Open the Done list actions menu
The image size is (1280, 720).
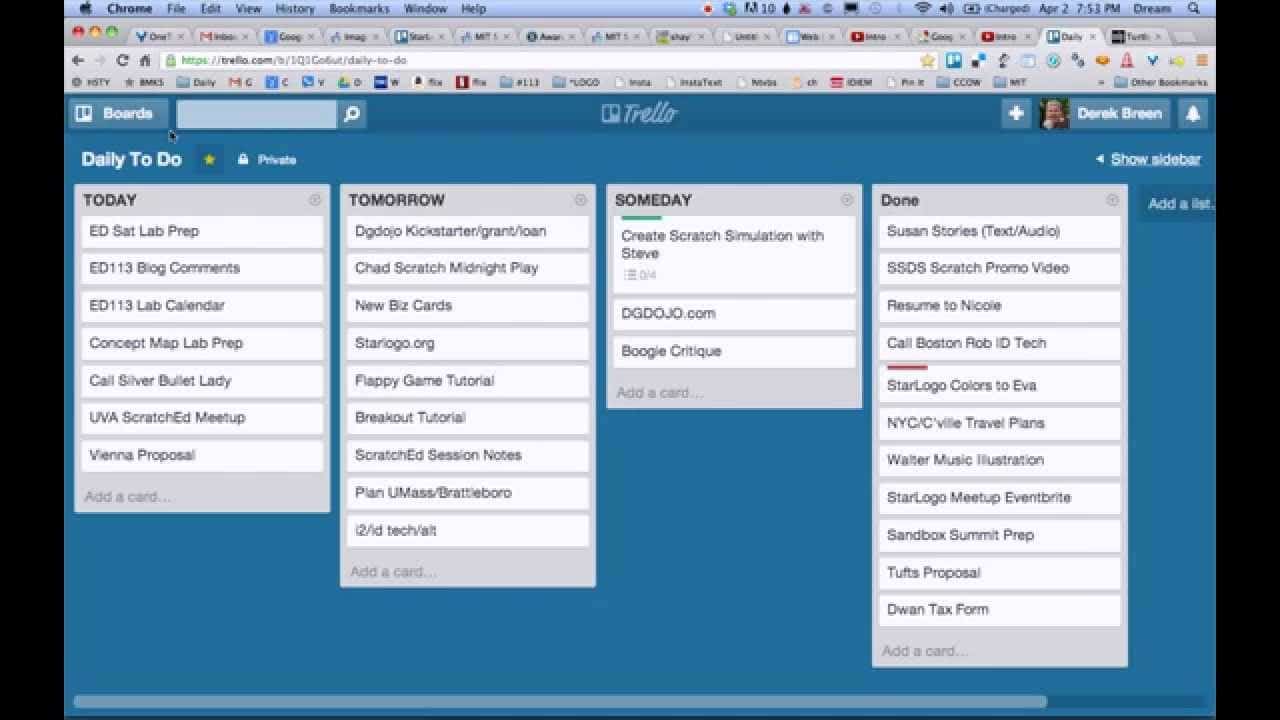click(1112, 200)
